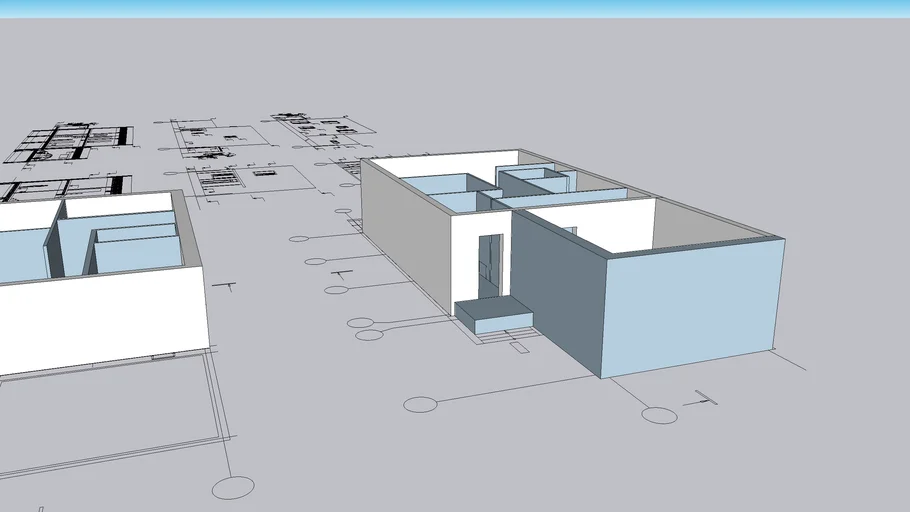Click the grid bubble circle at the bottom edge
The width and height of the screenshot is (910, 512).
(x=233, y=488)
